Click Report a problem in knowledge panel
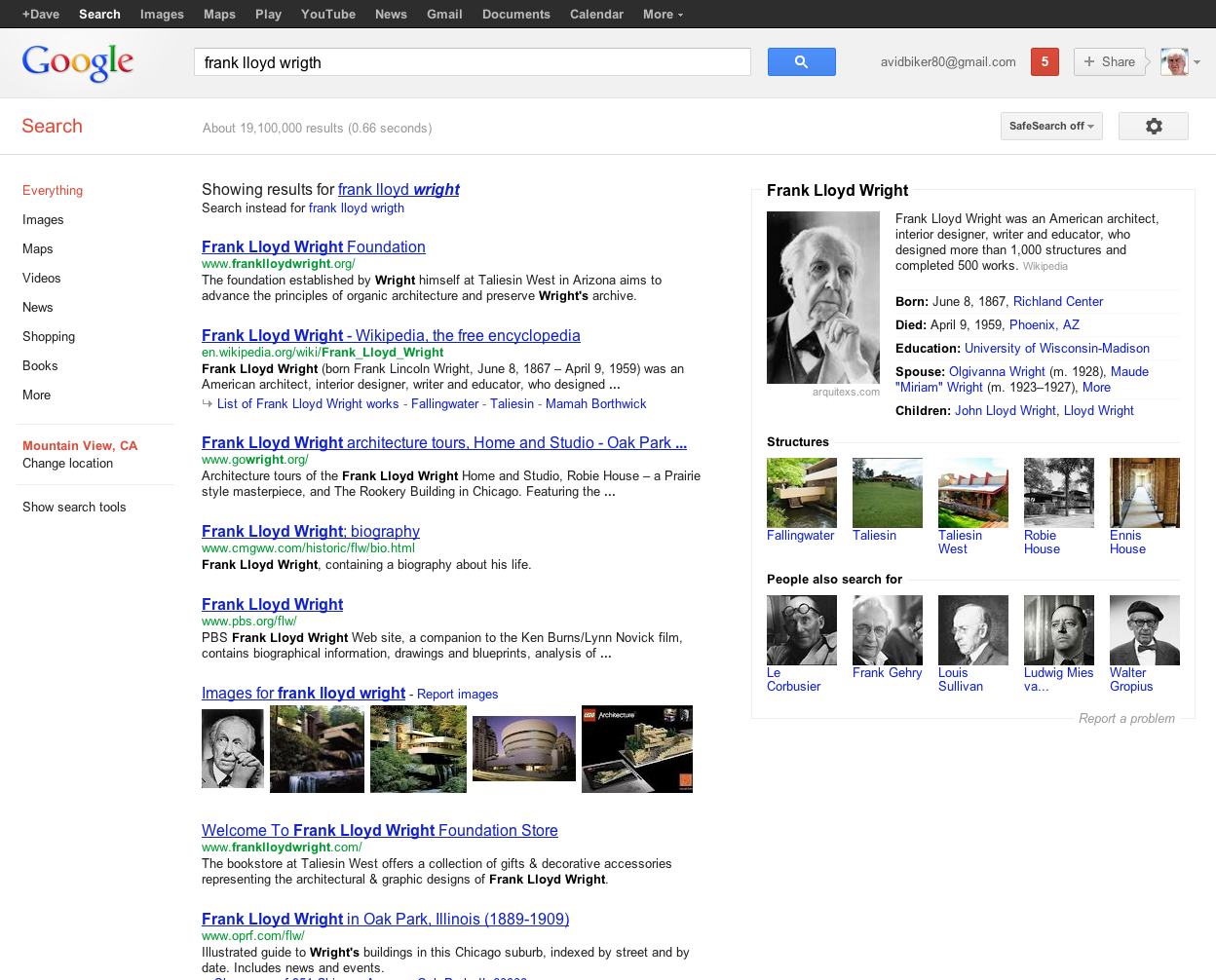Screen dimensions: 1216x980 1125,718
